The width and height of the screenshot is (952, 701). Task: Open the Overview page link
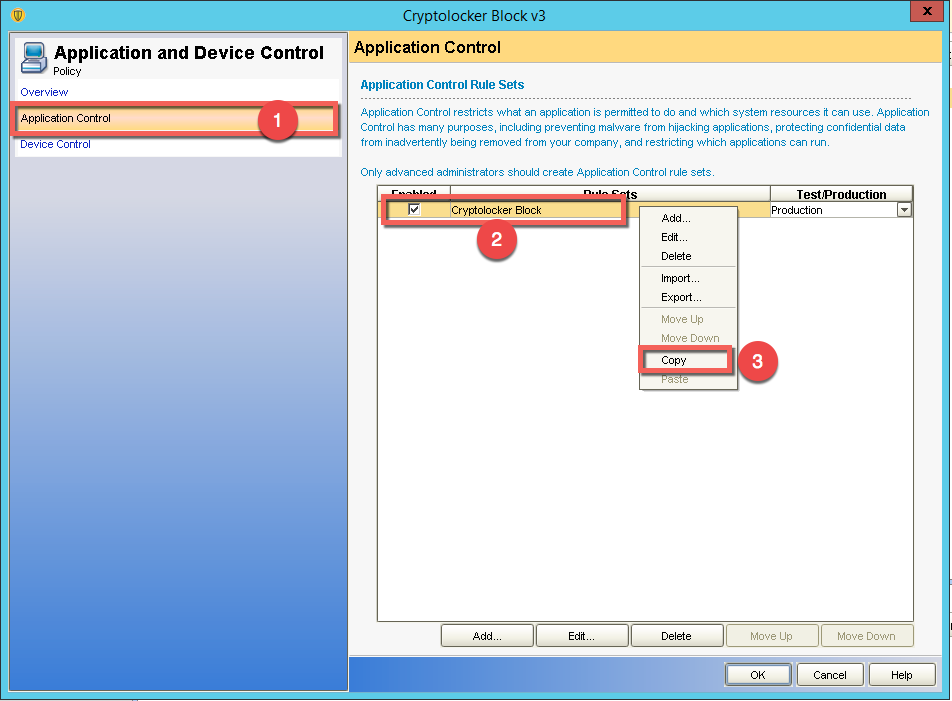click(x=44, y=92)
